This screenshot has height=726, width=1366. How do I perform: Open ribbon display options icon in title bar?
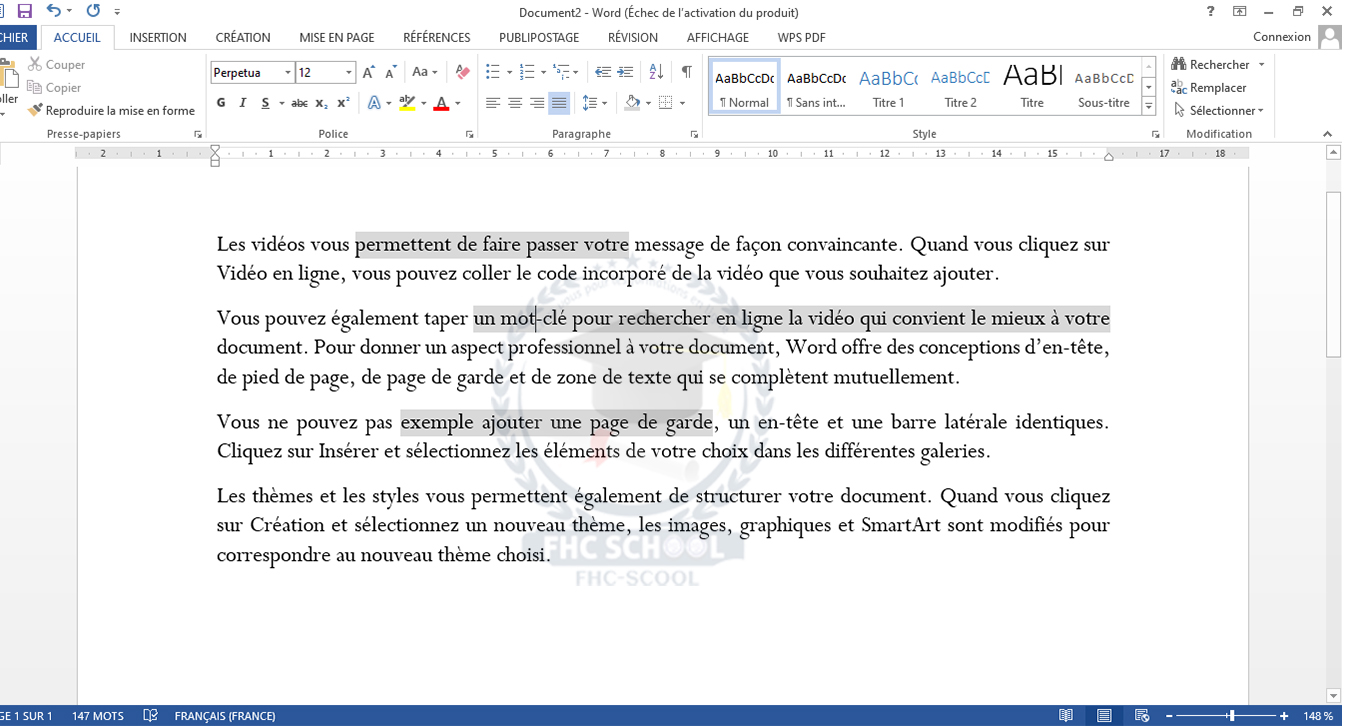click(1240, 11)
